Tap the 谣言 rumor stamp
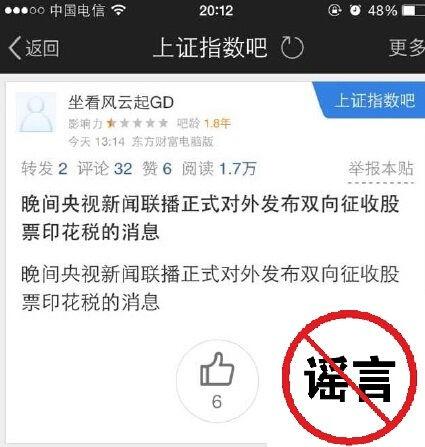Image resolution: width=425 pixels, height=447 pixels. point(349,378)
